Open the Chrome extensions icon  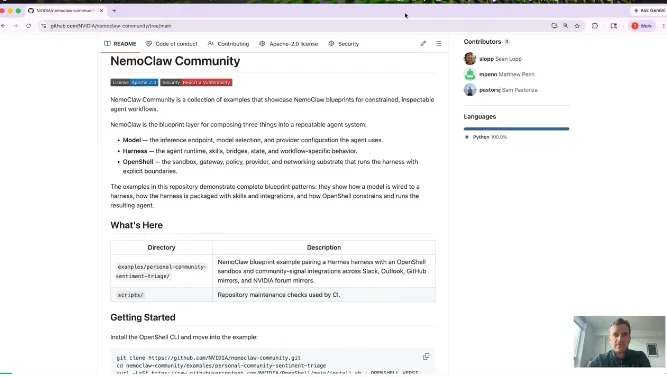point(595,26)
